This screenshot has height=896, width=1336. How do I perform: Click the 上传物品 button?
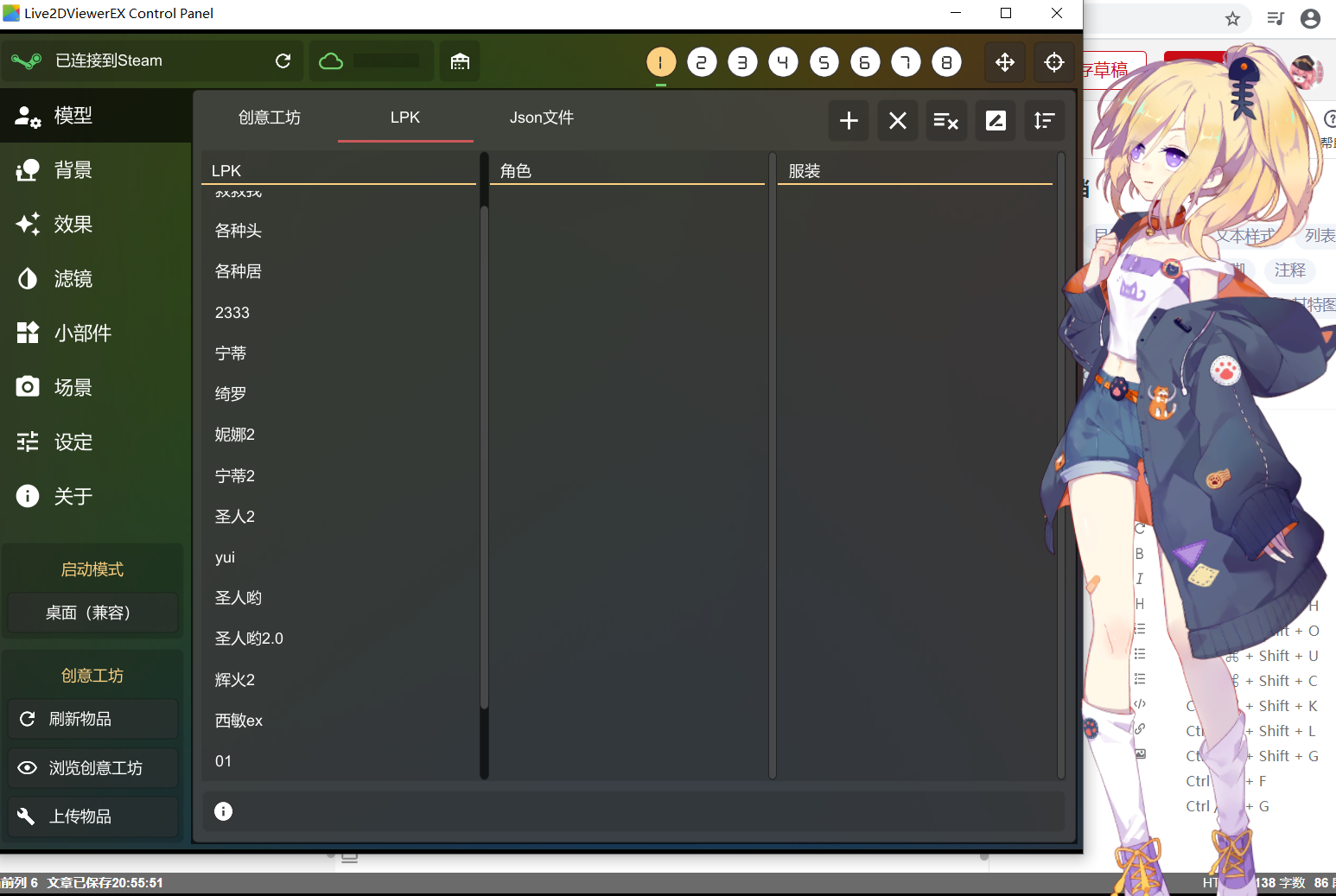[92, 817]
